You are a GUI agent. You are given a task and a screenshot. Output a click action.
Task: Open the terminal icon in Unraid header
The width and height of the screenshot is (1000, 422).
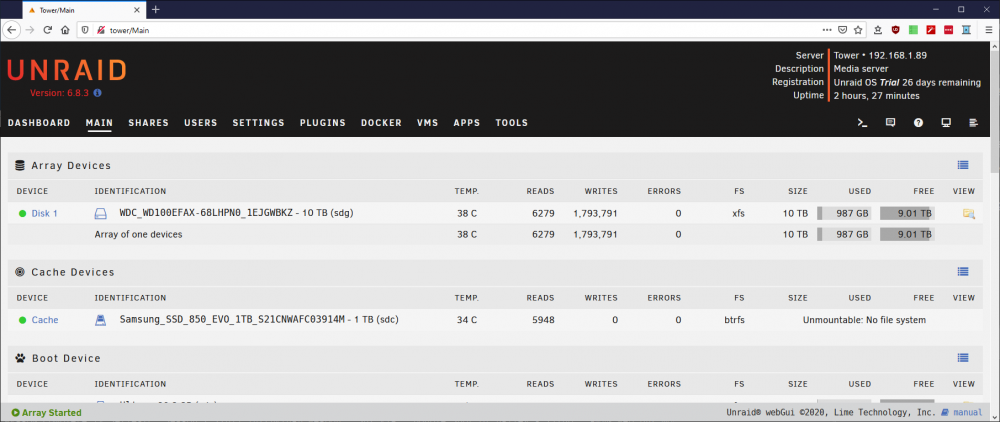[x=862, y=123]
